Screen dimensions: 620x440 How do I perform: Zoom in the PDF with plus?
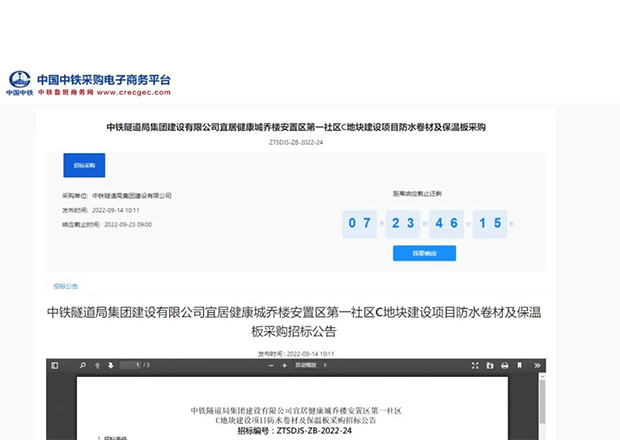pyautogui.click(x=284, y=366)
